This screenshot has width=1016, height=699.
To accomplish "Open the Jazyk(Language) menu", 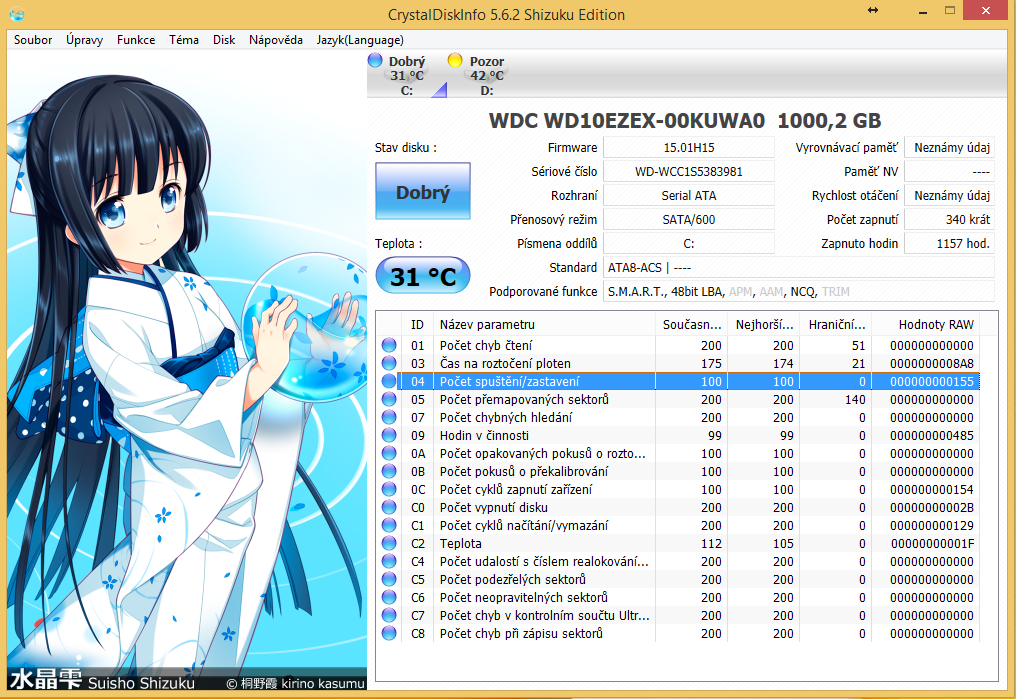I will tap(360, 40).
